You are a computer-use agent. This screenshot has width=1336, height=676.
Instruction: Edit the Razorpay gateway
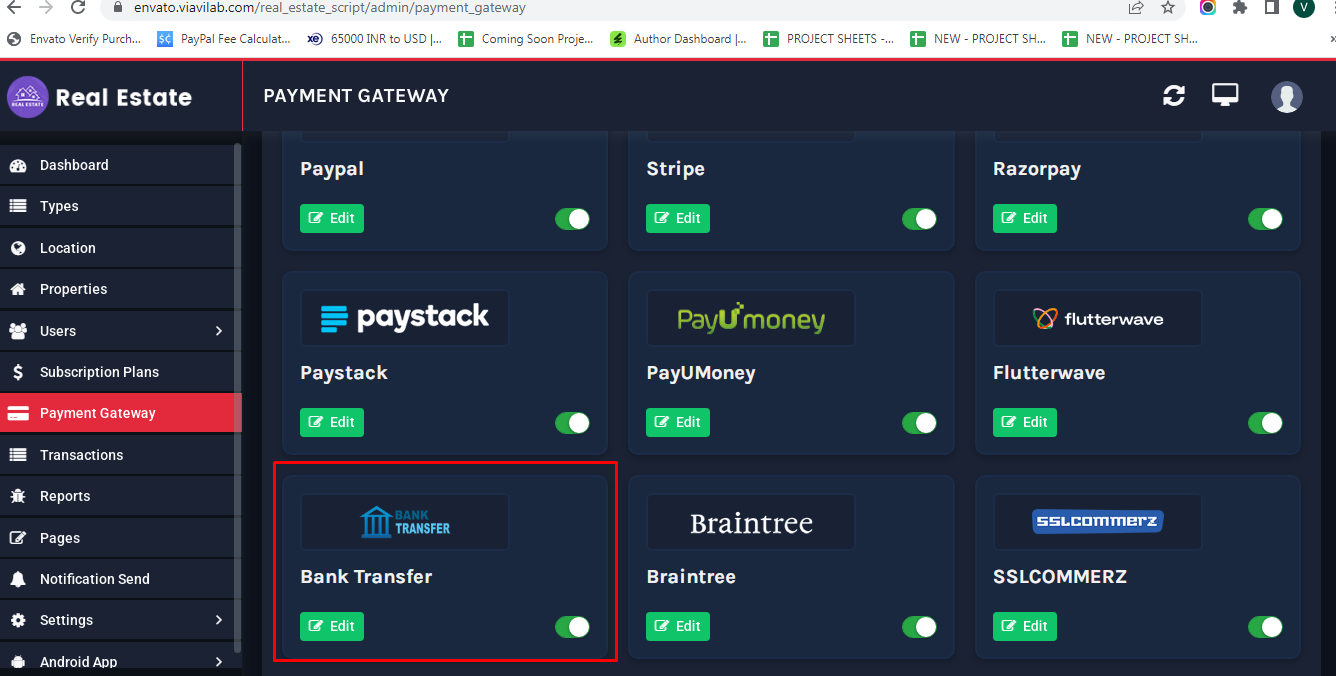[x=1025, y=218]
